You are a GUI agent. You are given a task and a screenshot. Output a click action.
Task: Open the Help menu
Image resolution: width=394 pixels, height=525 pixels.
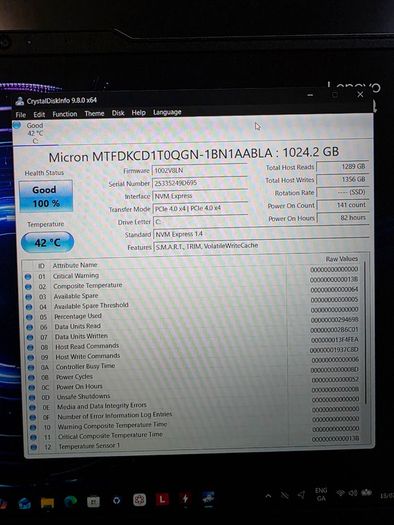click(x=138, y=113)
